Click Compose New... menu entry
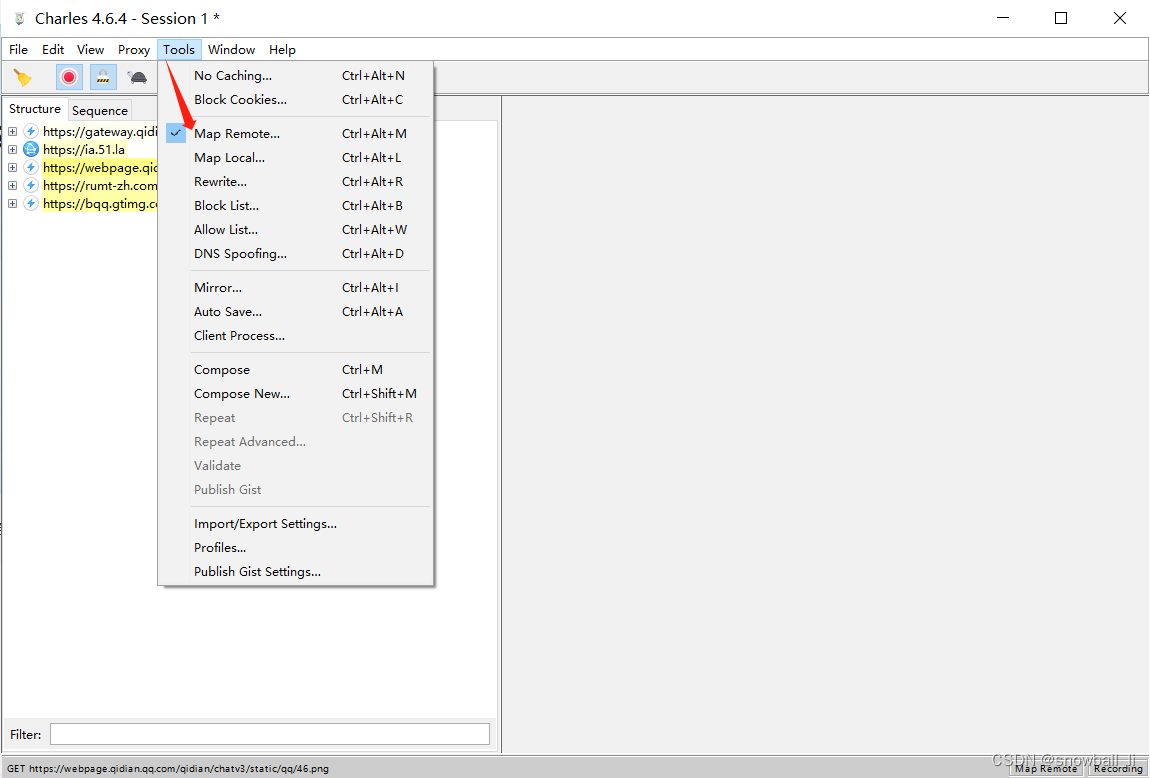The image size is (1150, 778). click(x=296, y=394)
